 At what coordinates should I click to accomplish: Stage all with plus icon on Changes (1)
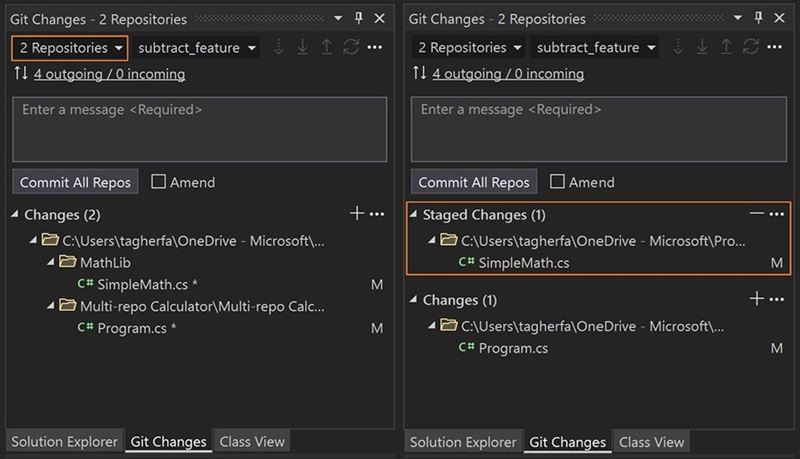pyautogui.click(x=757, y=299)
